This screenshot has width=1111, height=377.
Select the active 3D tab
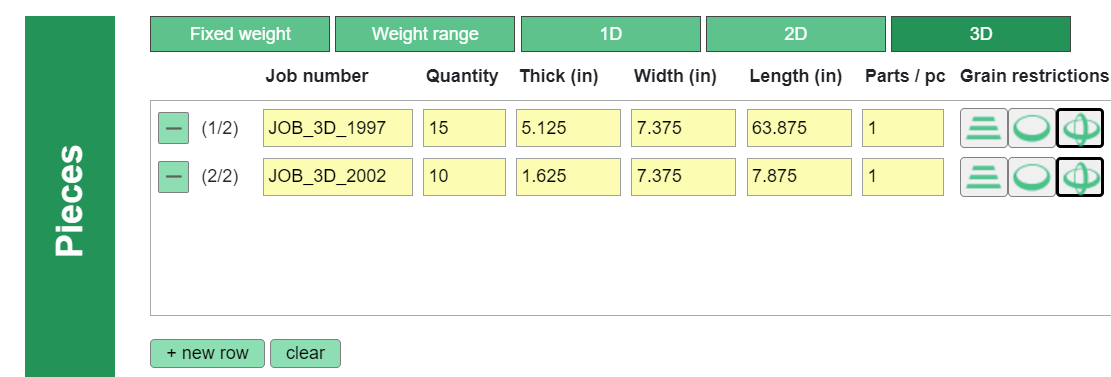(x=981, y=34)
